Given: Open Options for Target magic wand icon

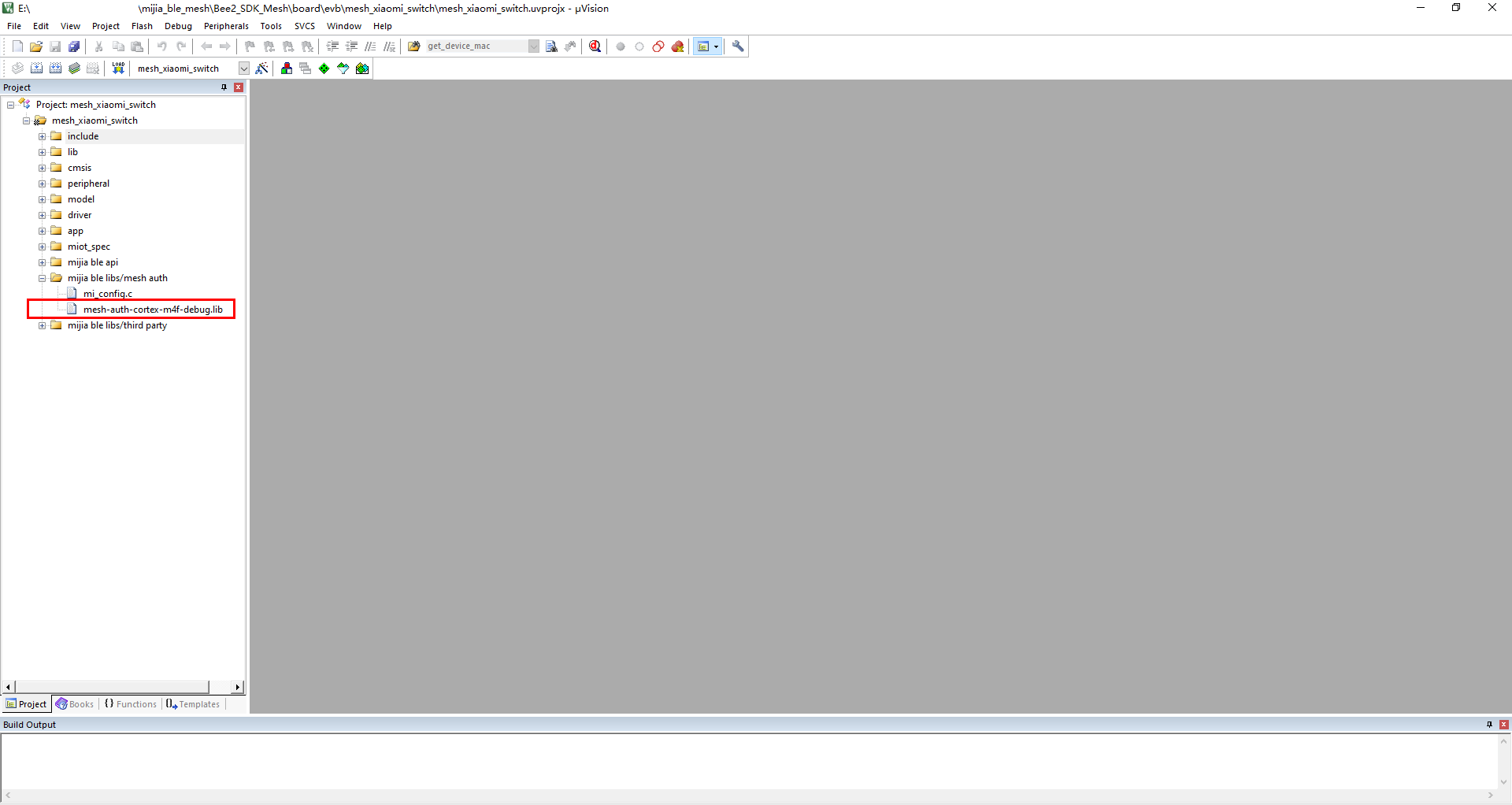Looking at the screenshot, I should [262, 69].
